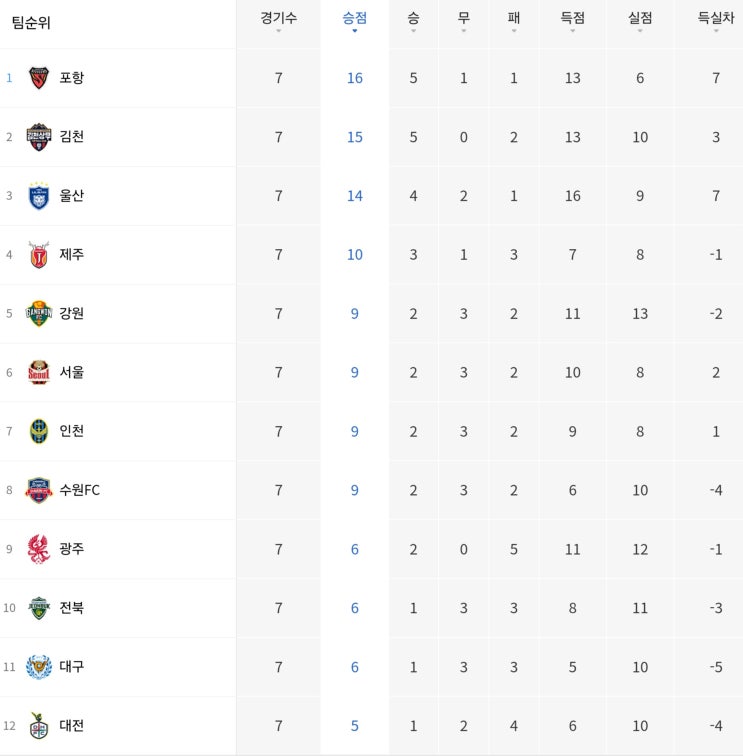Open the 대구 team name link

72,666
